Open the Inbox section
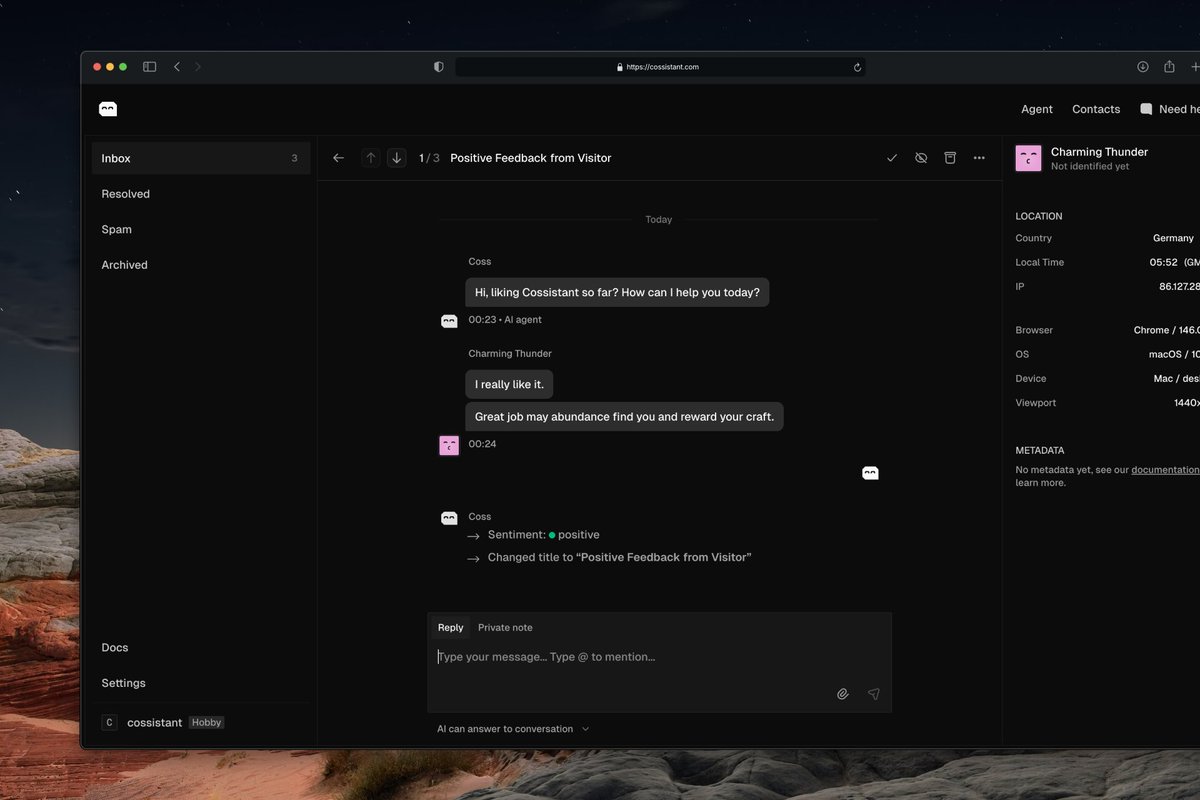 [201, 158]
